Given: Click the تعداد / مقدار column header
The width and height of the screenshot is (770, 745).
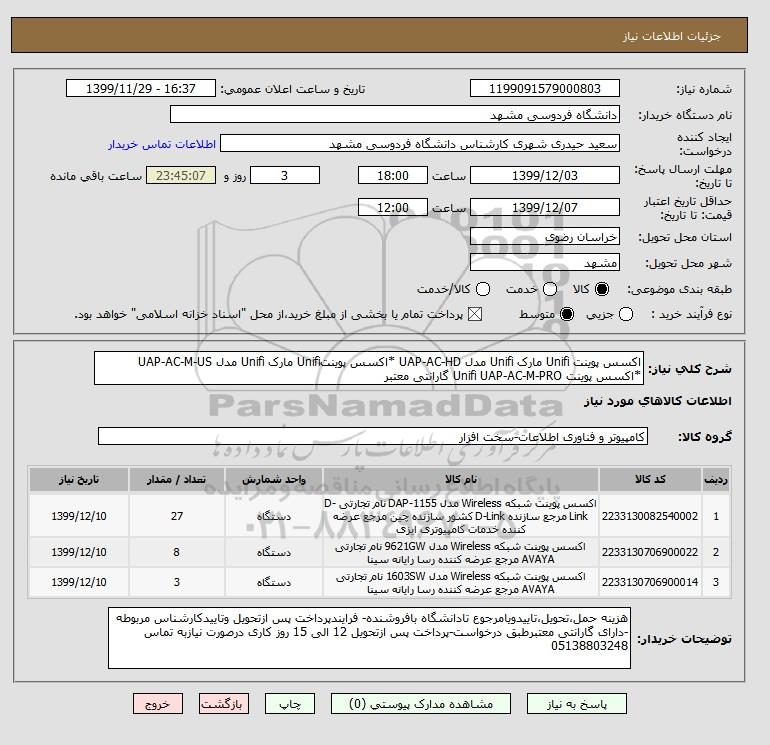Looking at the screenshot, I should pyautogui.click(x=177, y=479).
